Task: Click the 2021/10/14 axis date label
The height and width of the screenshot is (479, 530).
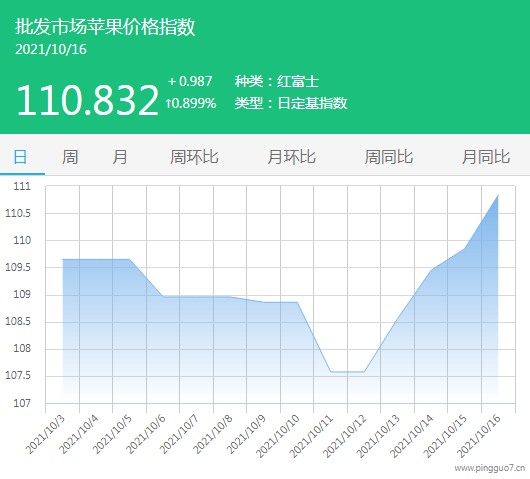Action: pos(411,436)
